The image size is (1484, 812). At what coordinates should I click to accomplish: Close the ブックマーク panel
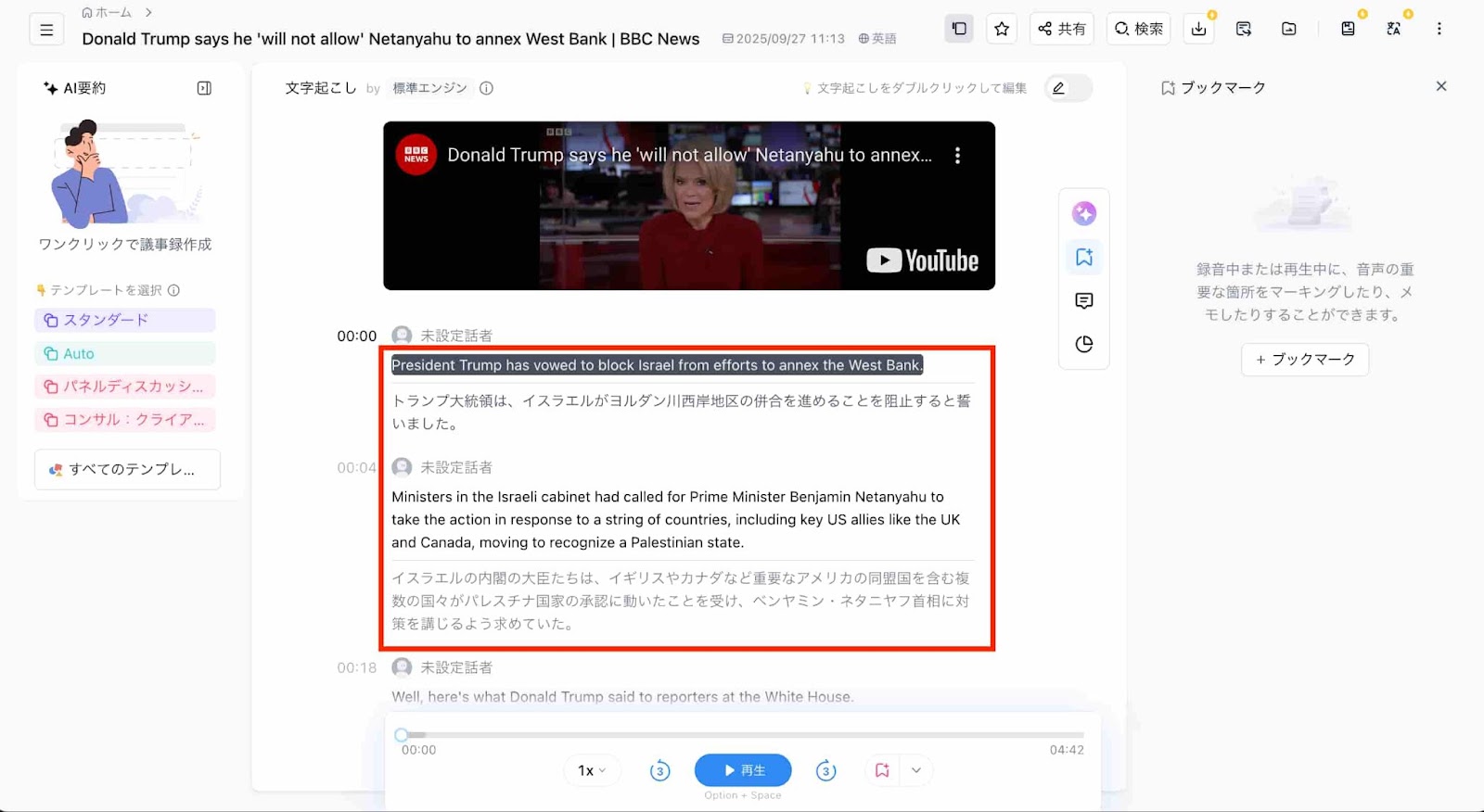[1441, 86]
